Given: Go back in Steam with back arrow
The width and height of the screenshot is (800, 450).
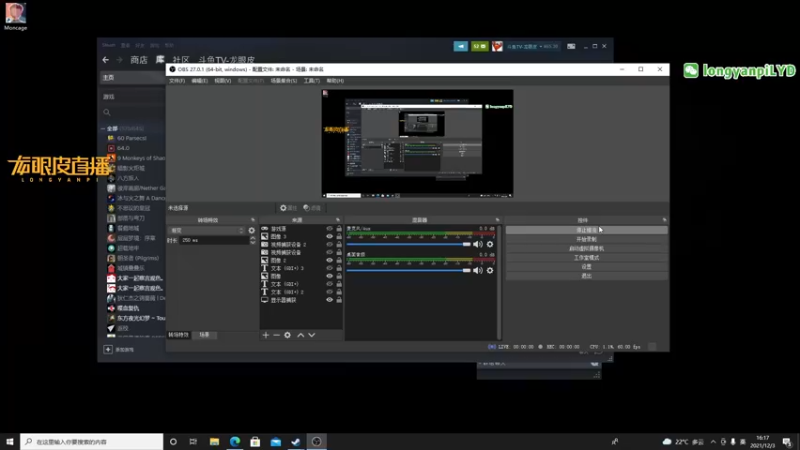Looking at the screenshot, I should click(106, 60).
